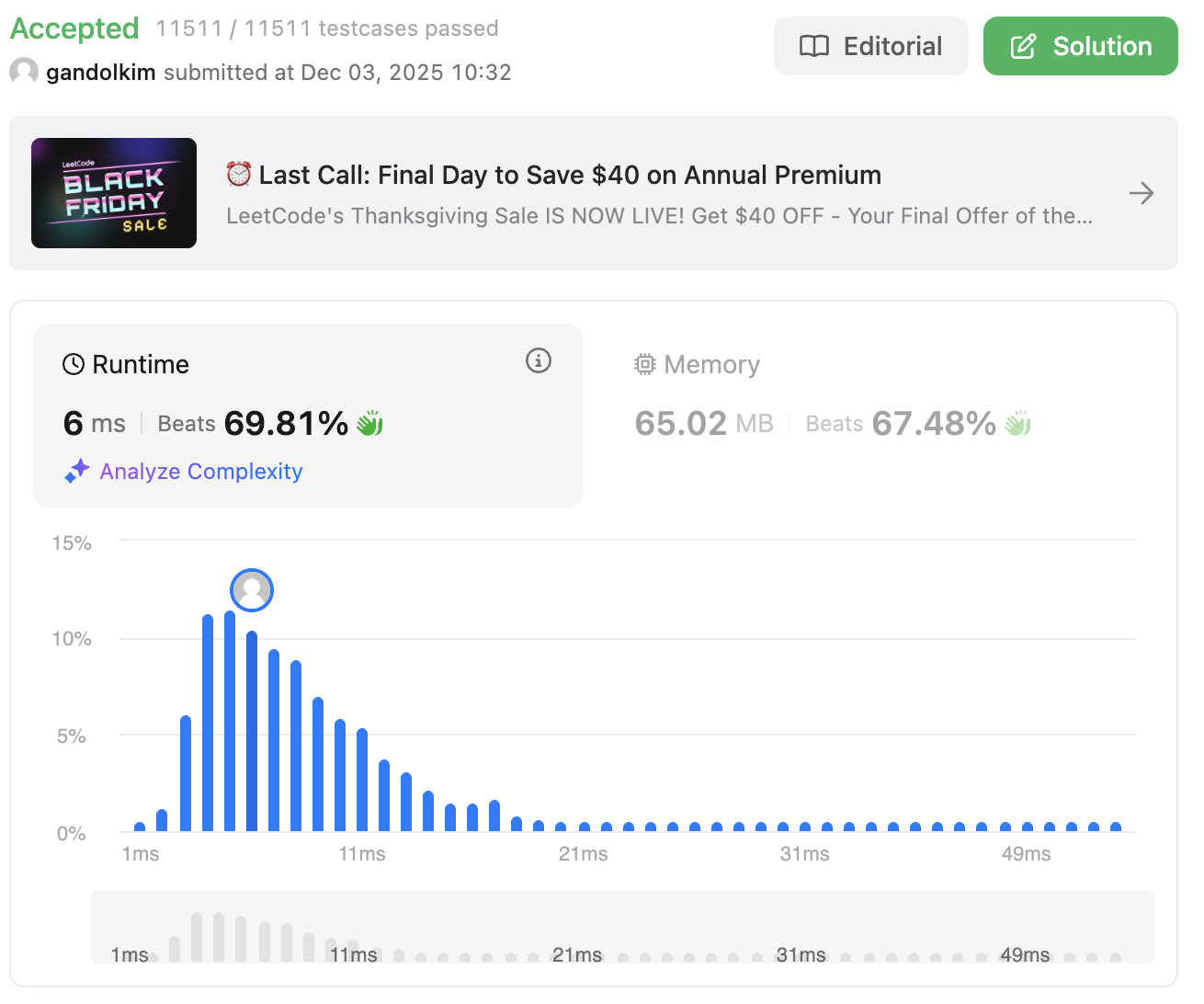Click the clapping hands next to 67.48%

point(1017,423)
